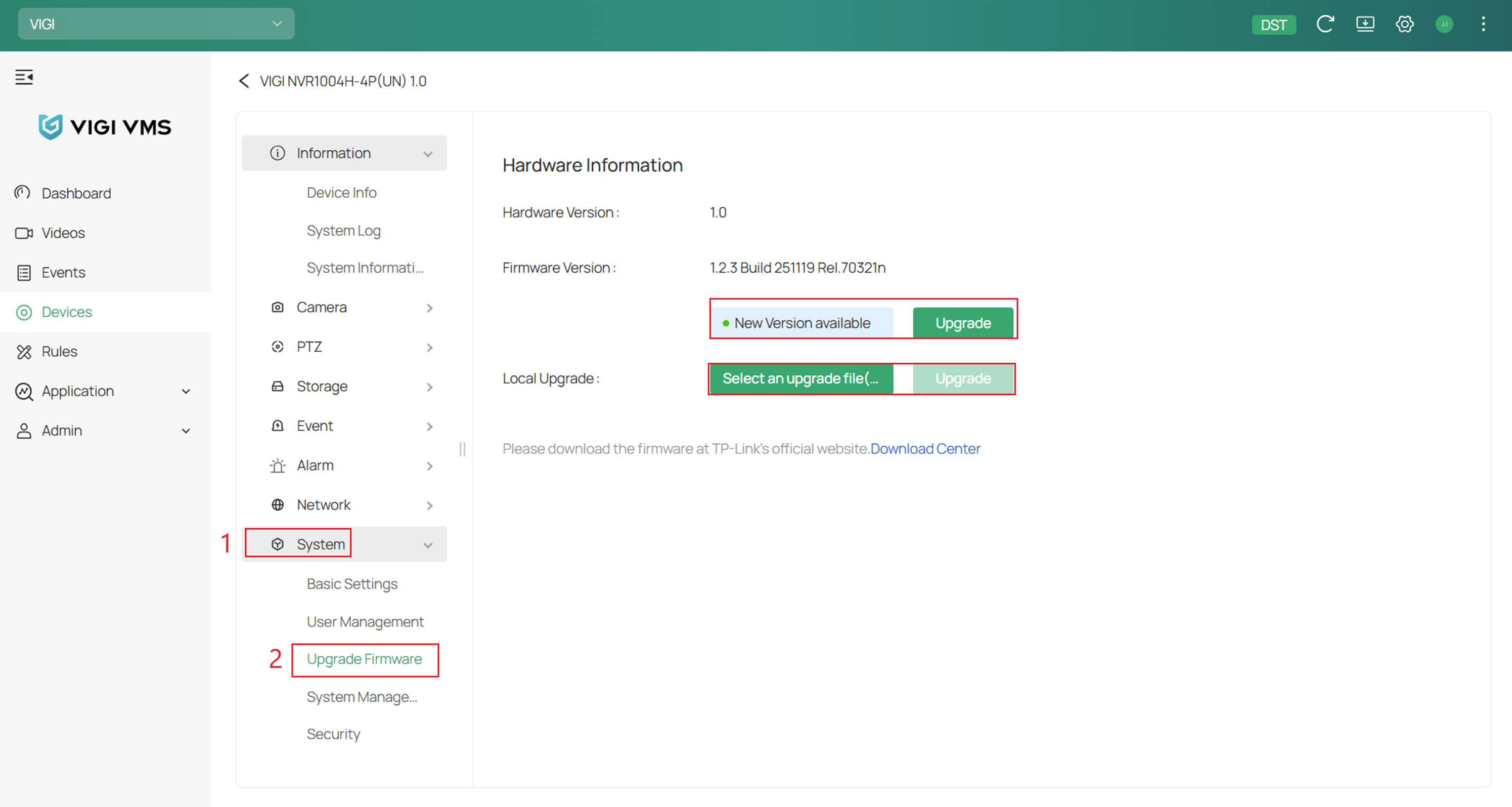Go back using the left arrow icon
The image size is (1512, 807).
tap(244, 81)
